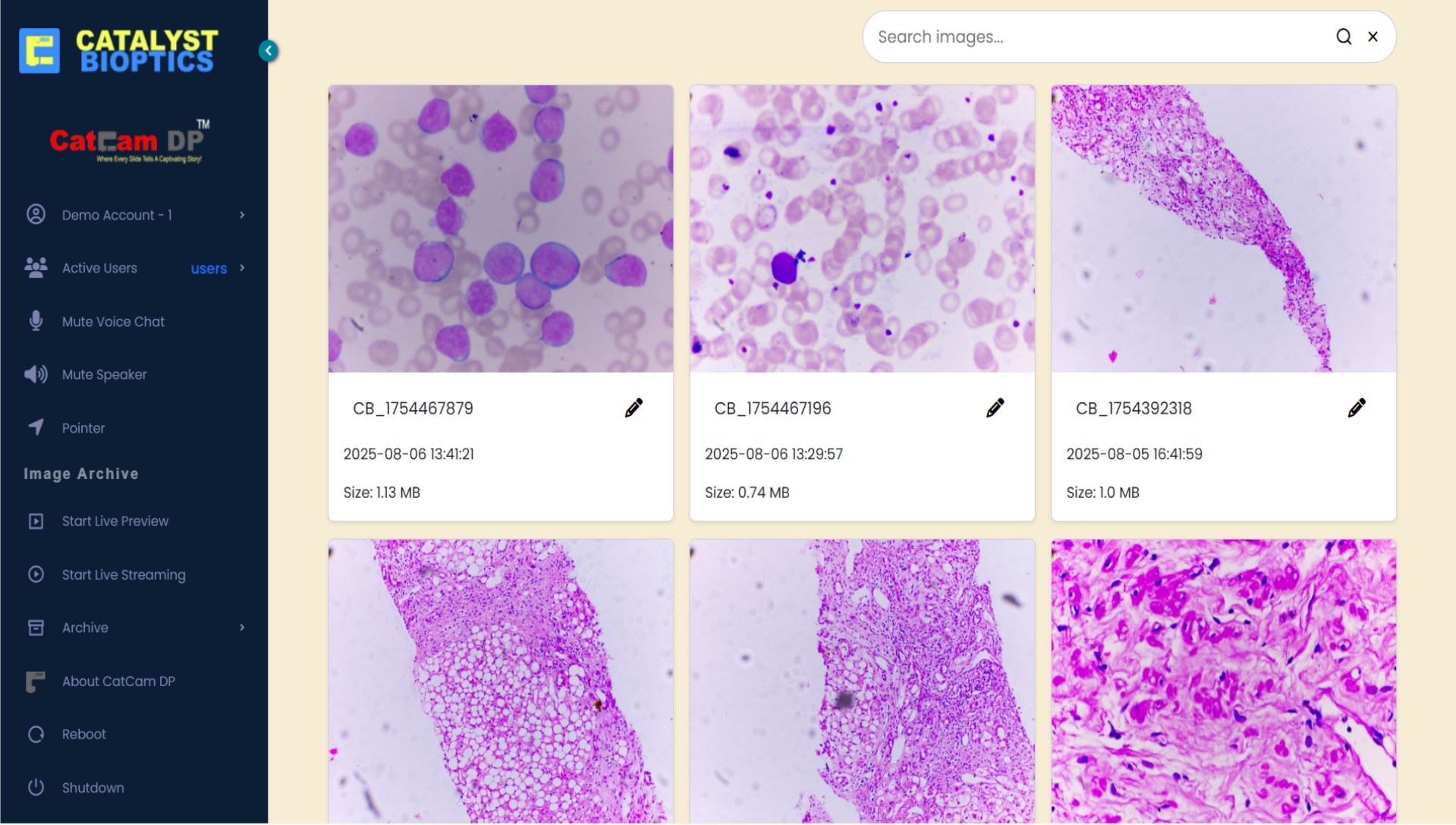Open the CB_1754467879 blood smear thumbnail

pos(501,228)
